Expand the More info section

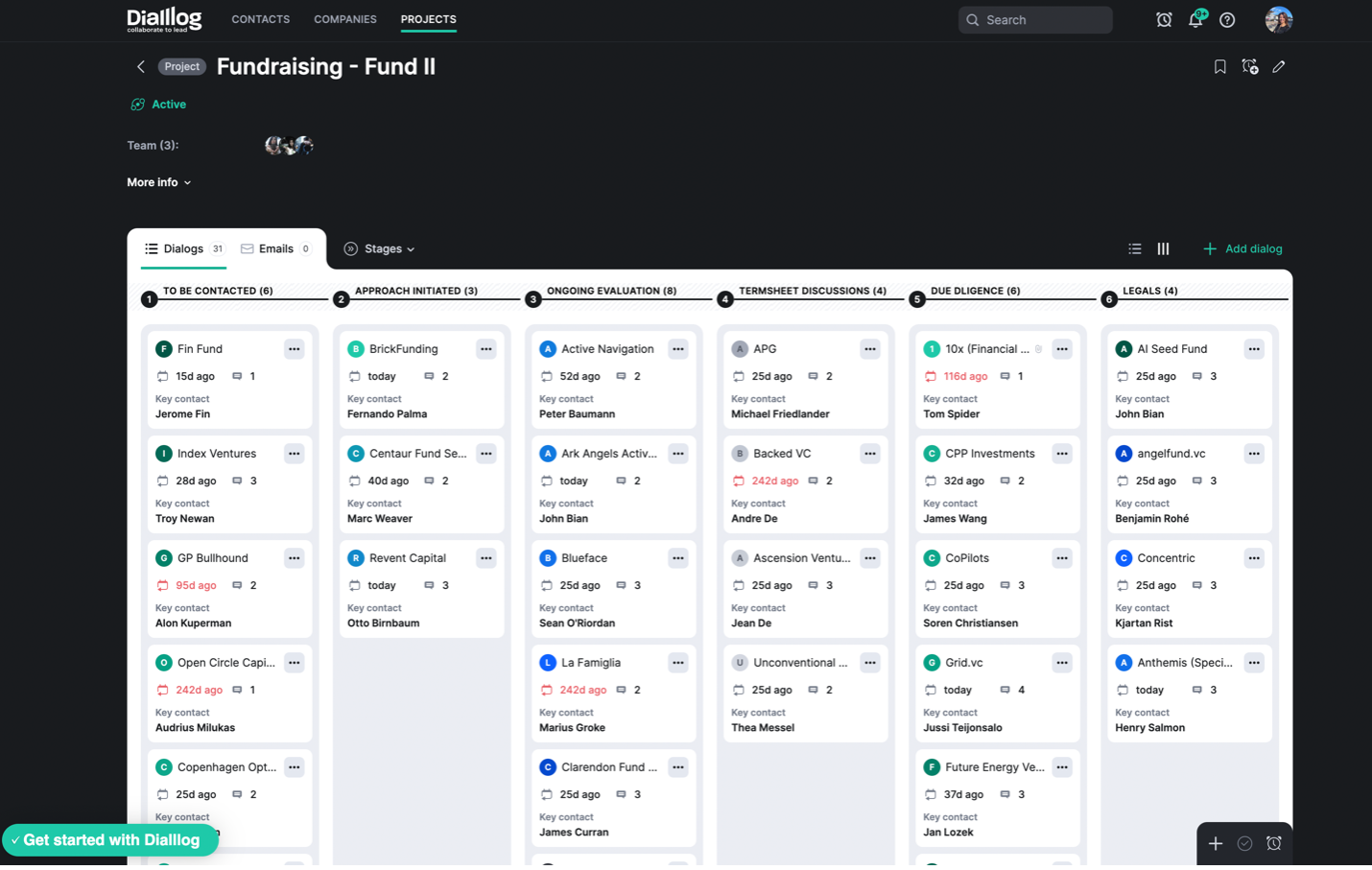[159, 182]
